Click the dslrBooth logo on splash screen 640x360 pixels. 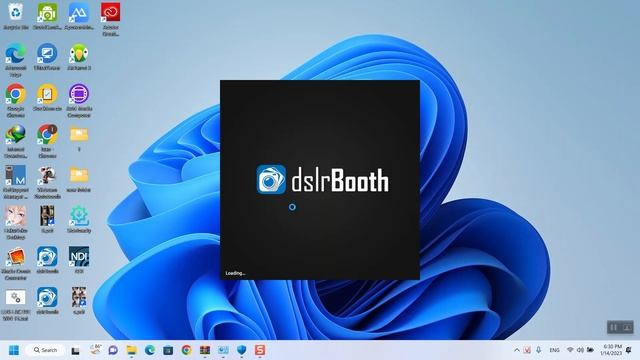322,180
